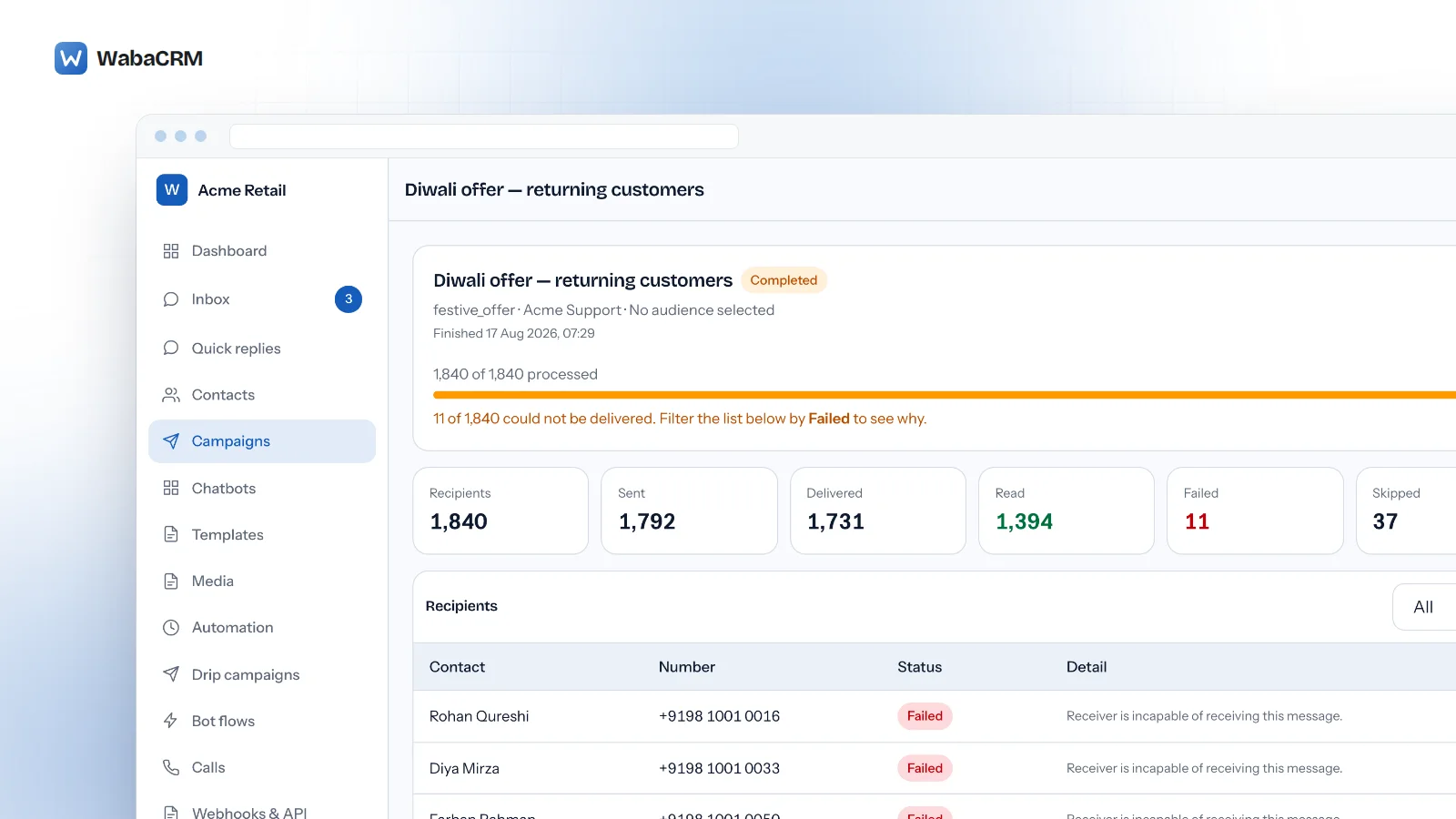The height and width of the screenshot is (819, 1456).
Task: Click the Acme Retail workspace avatar
Action: [x=172, y=189]
